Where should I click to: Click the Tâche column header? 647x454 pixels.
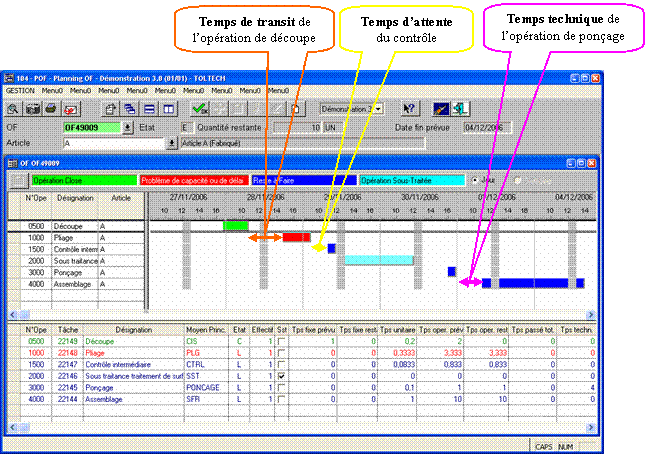click(x=68, y=330)
